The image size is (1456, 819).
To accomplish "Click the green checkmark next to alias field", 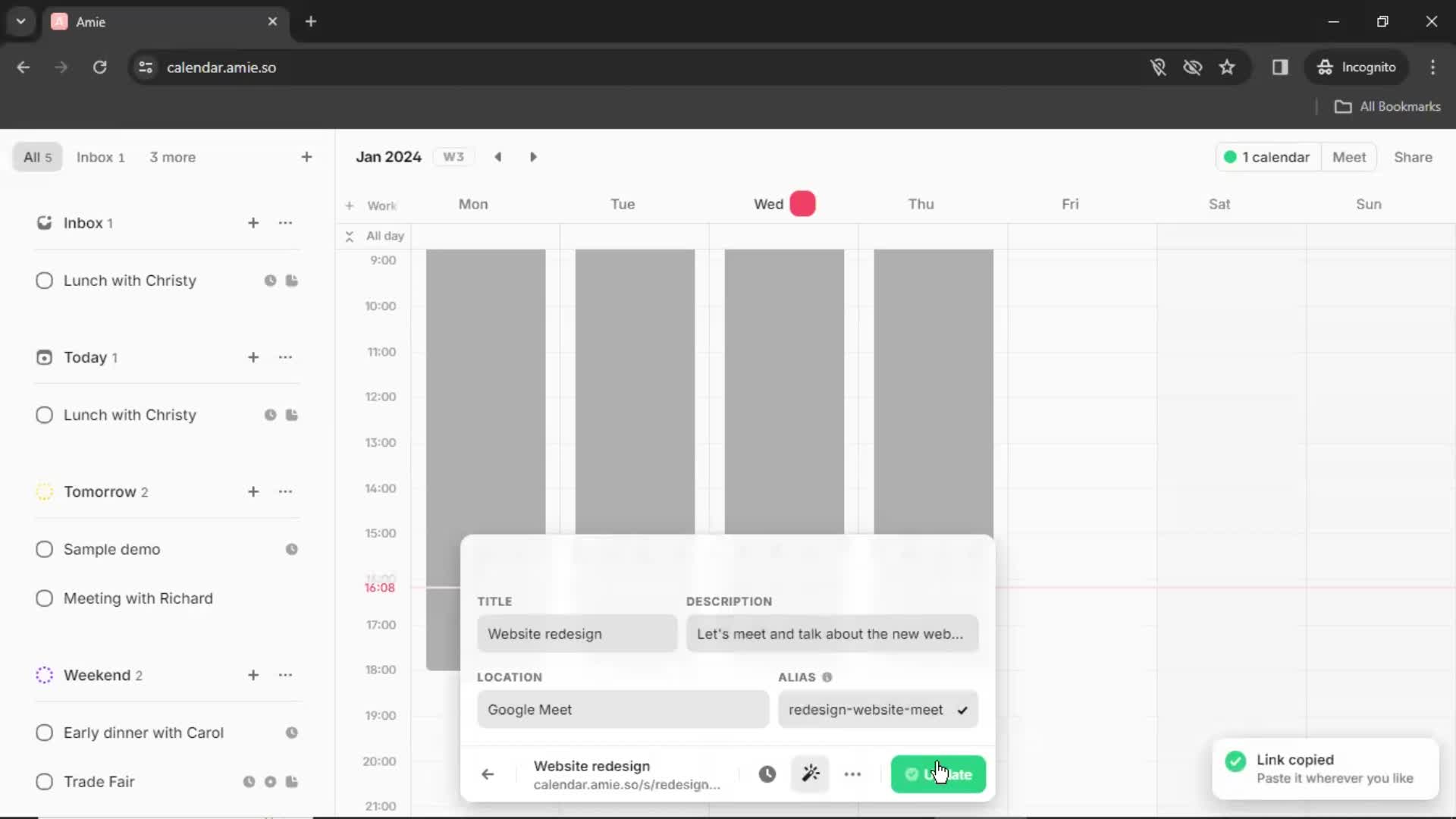I will [x=963, y=710].
